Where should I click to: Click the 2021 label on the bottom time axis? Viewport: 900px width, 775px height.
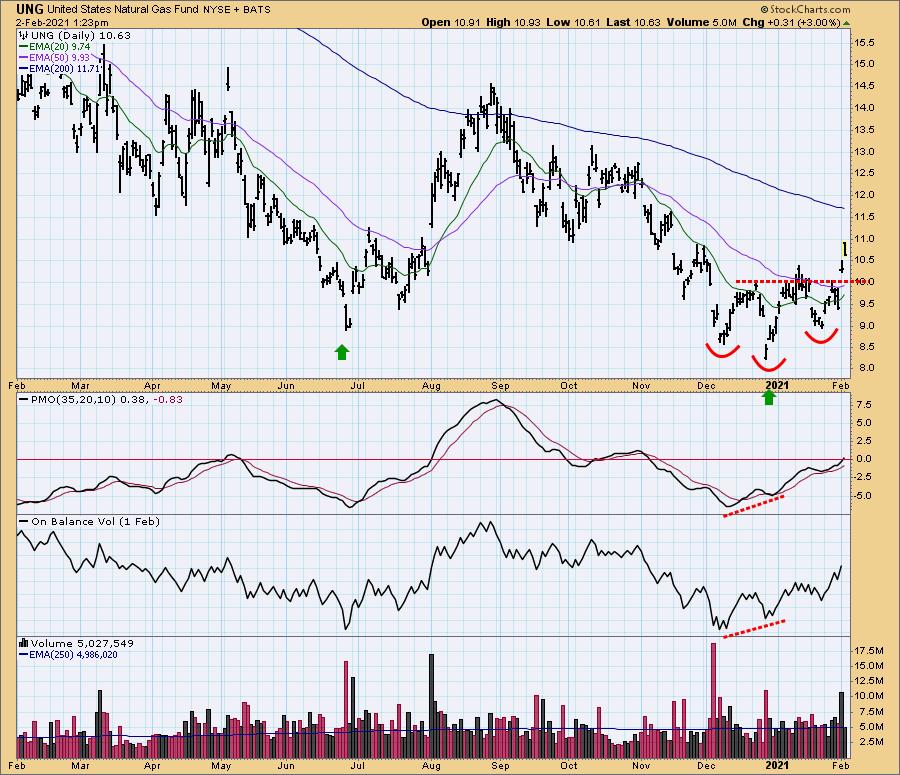click(x=778, y=766)
